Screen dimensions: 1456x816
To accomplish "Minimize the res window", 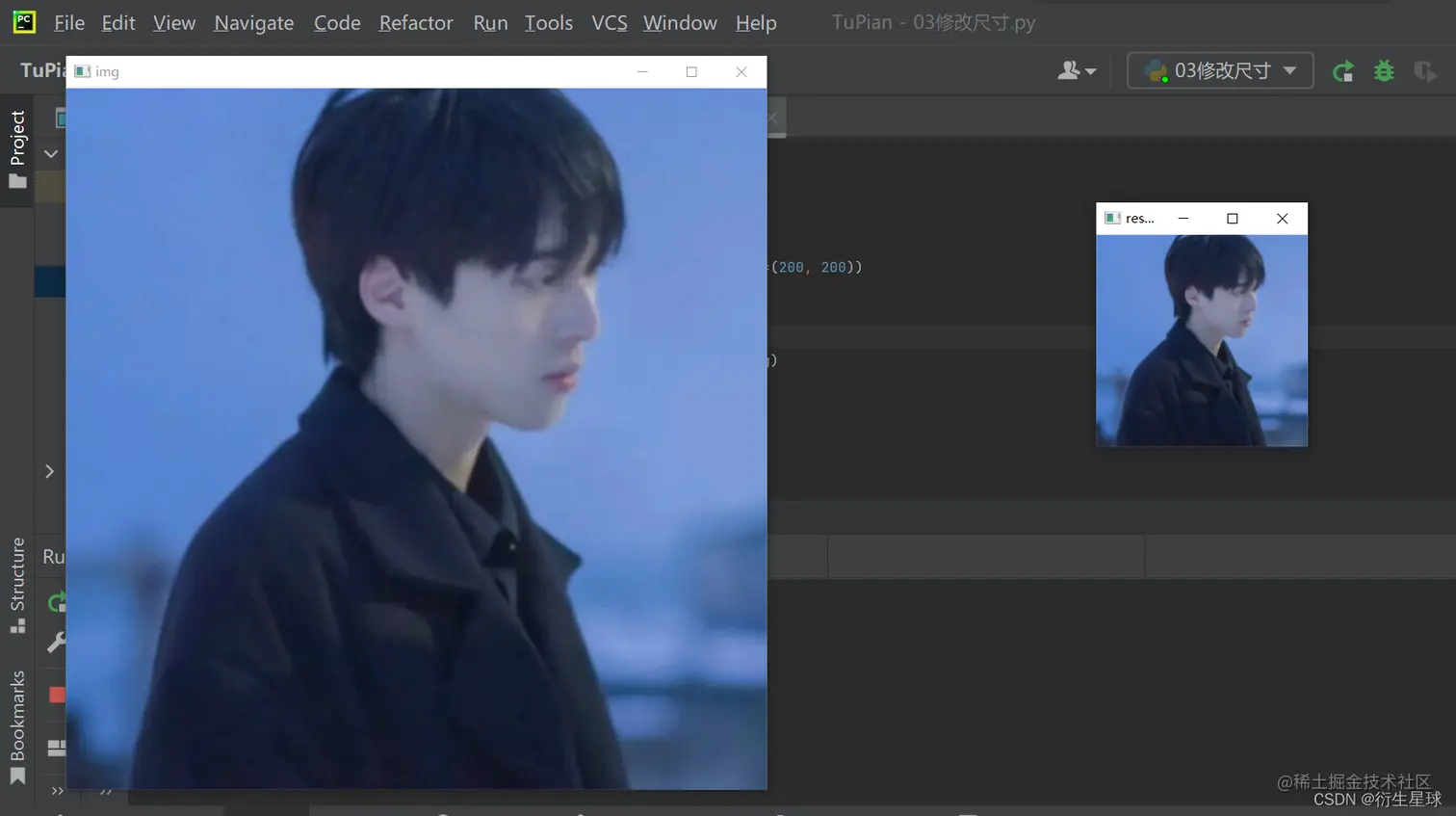I will point(1183,219).
